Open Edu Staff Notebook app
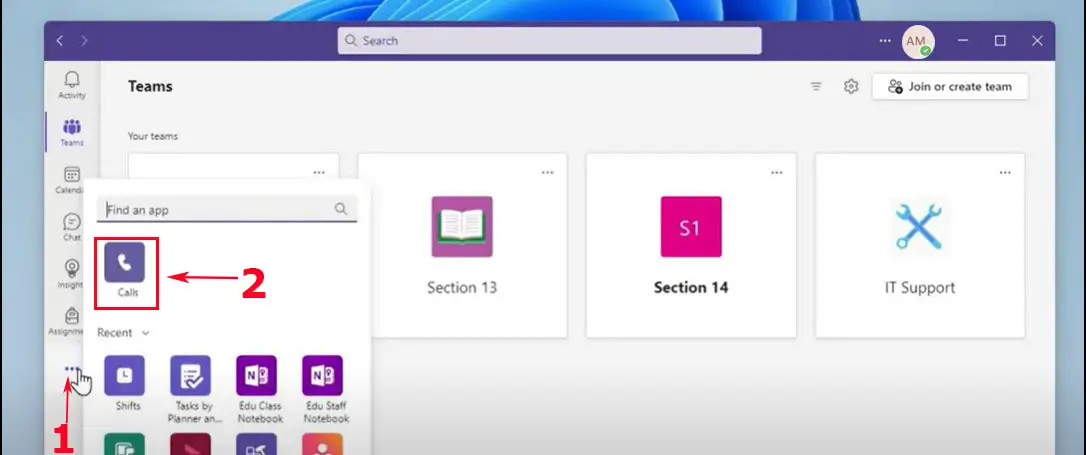 [322, 376]
